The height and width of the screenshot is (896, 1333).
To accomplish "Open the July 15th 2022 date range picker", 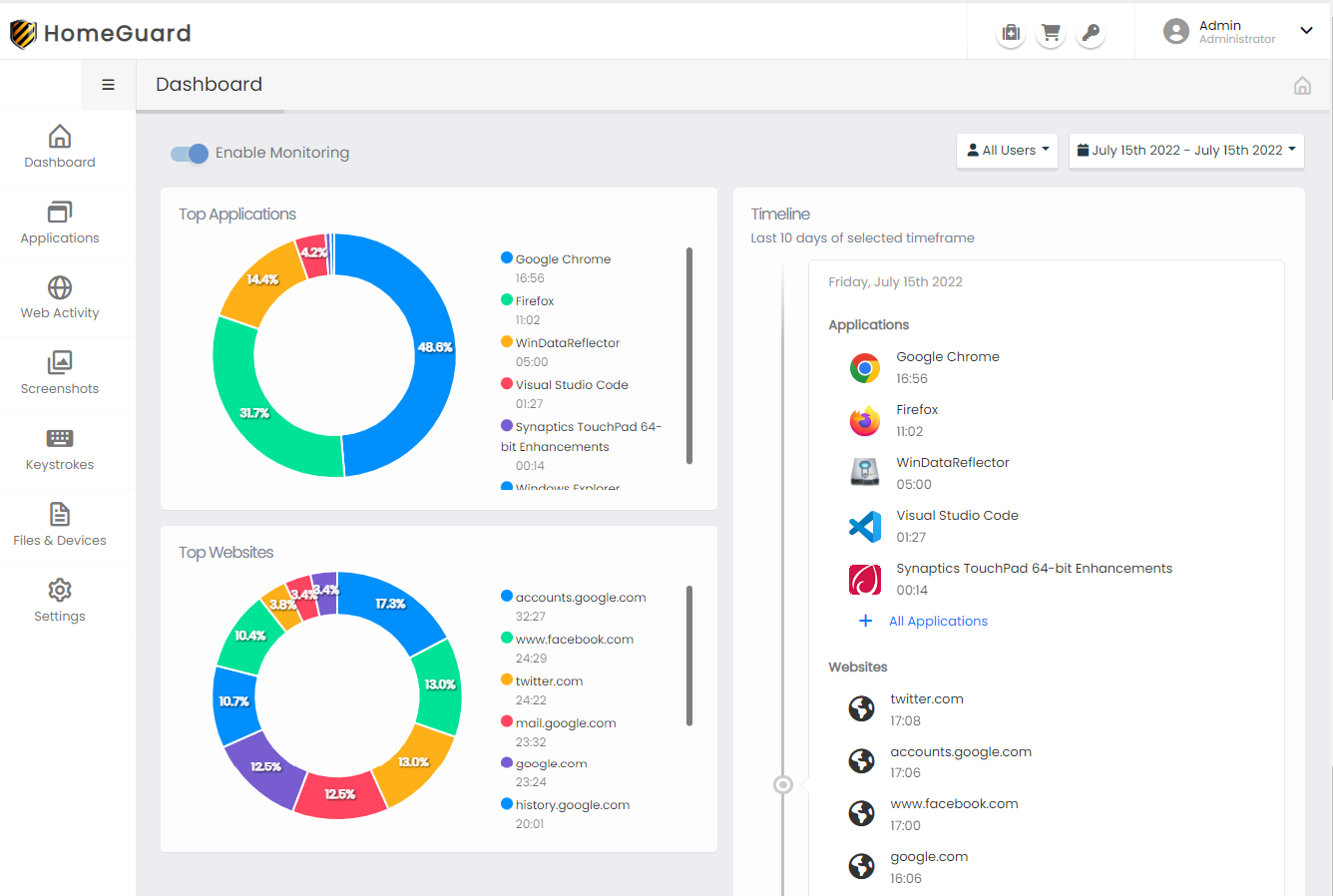I will (1186, 151).
